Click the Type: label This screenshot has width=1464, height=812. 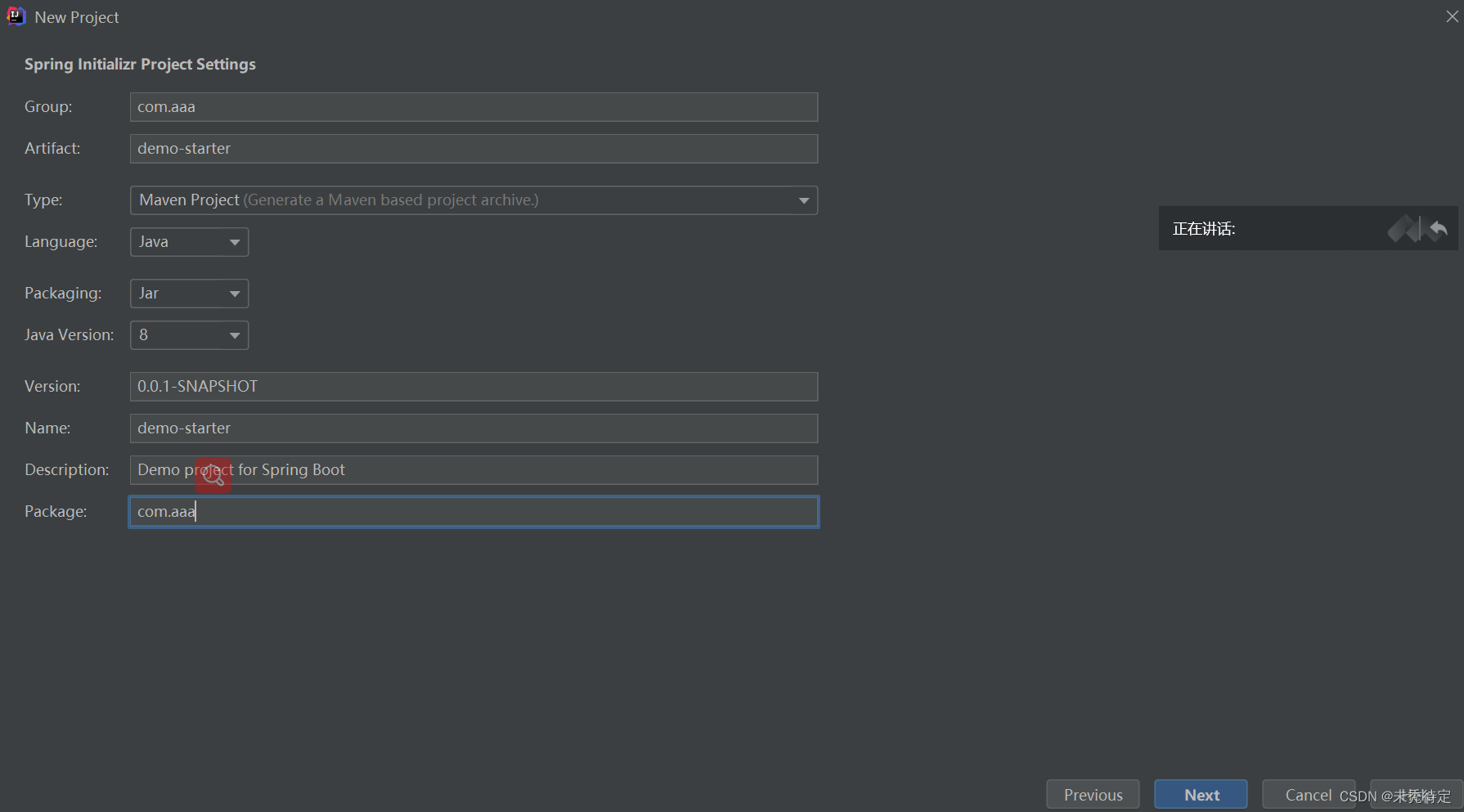pyautogui.click(x=43, y=200)
